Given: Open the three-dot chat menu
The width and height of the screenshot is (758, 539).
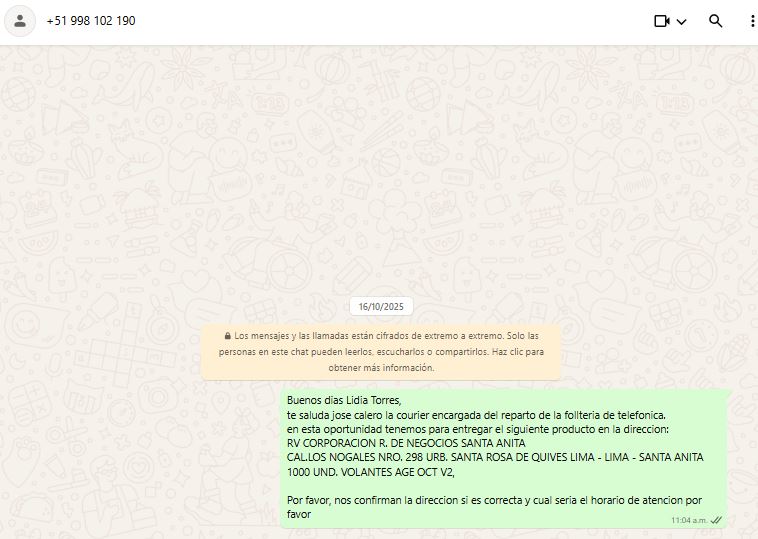Looking at the screenshot, I should click(x=752, y=21).
